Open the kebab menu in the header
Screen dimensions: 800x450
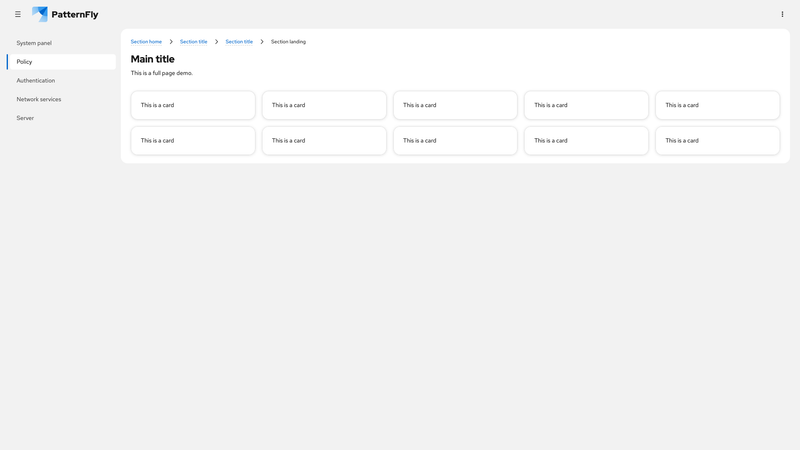coord(782,14)
